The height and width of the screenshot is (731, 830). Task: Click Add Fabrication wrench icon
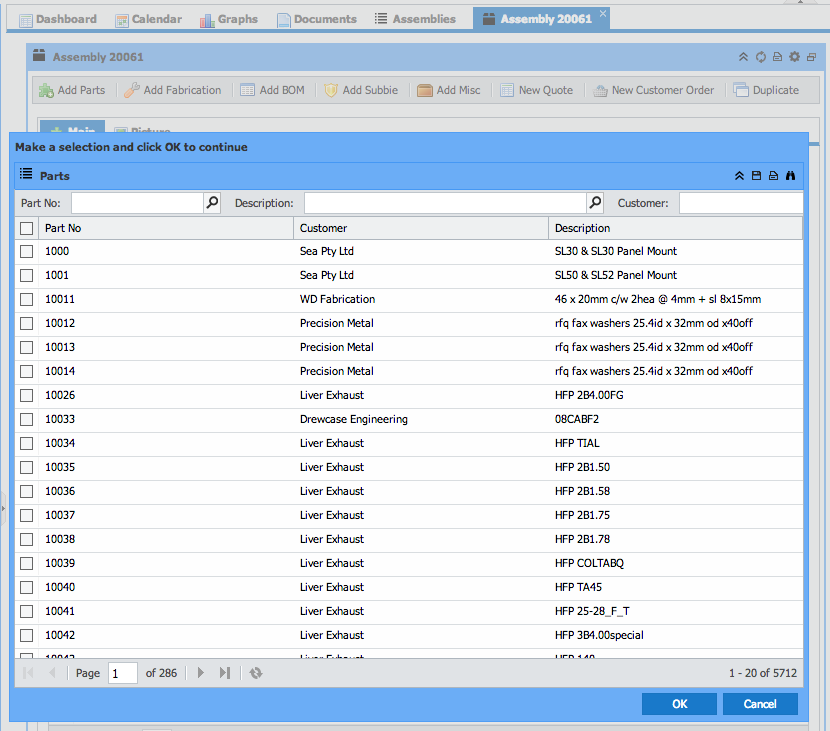tap(132, 90)
